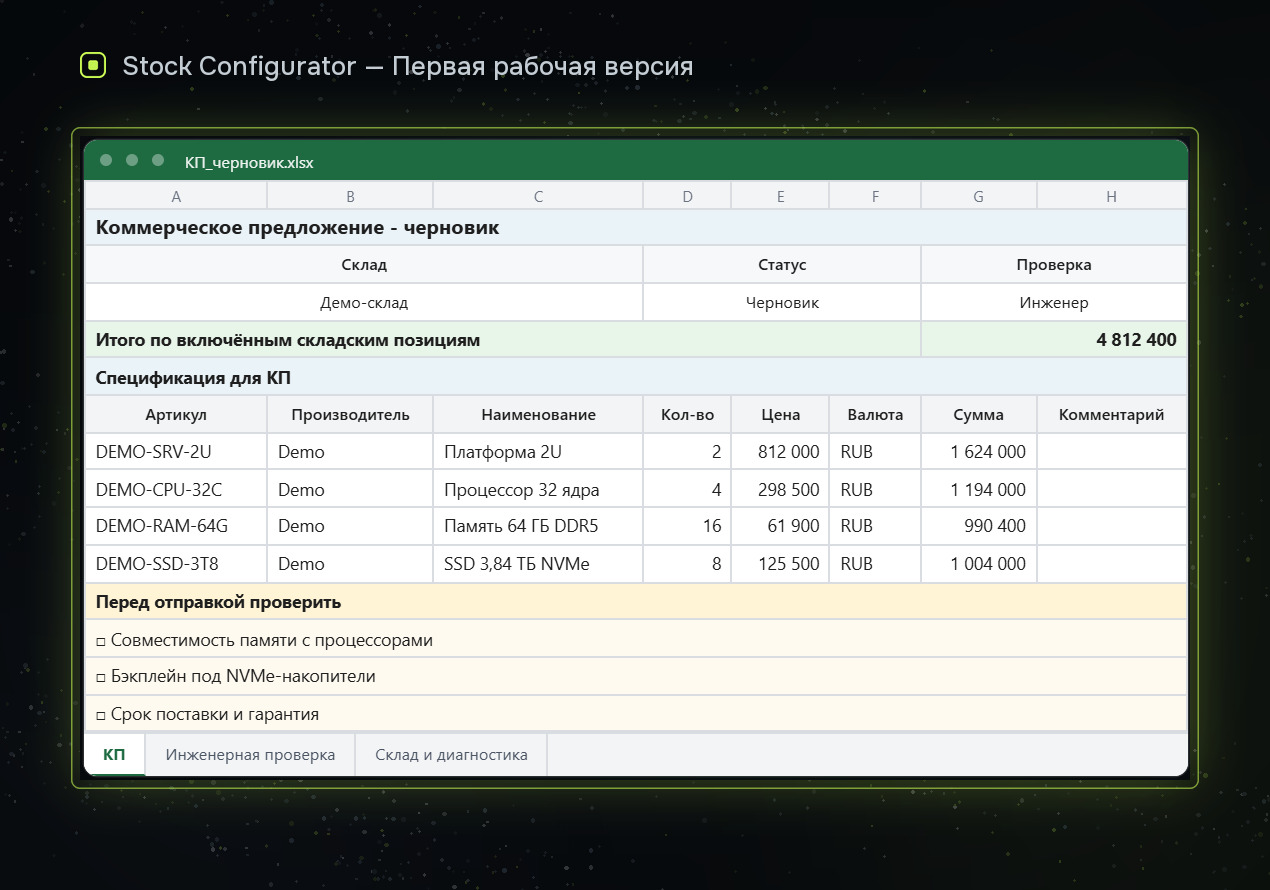Select column A header
1270x890 pixels.
[176, 196]
